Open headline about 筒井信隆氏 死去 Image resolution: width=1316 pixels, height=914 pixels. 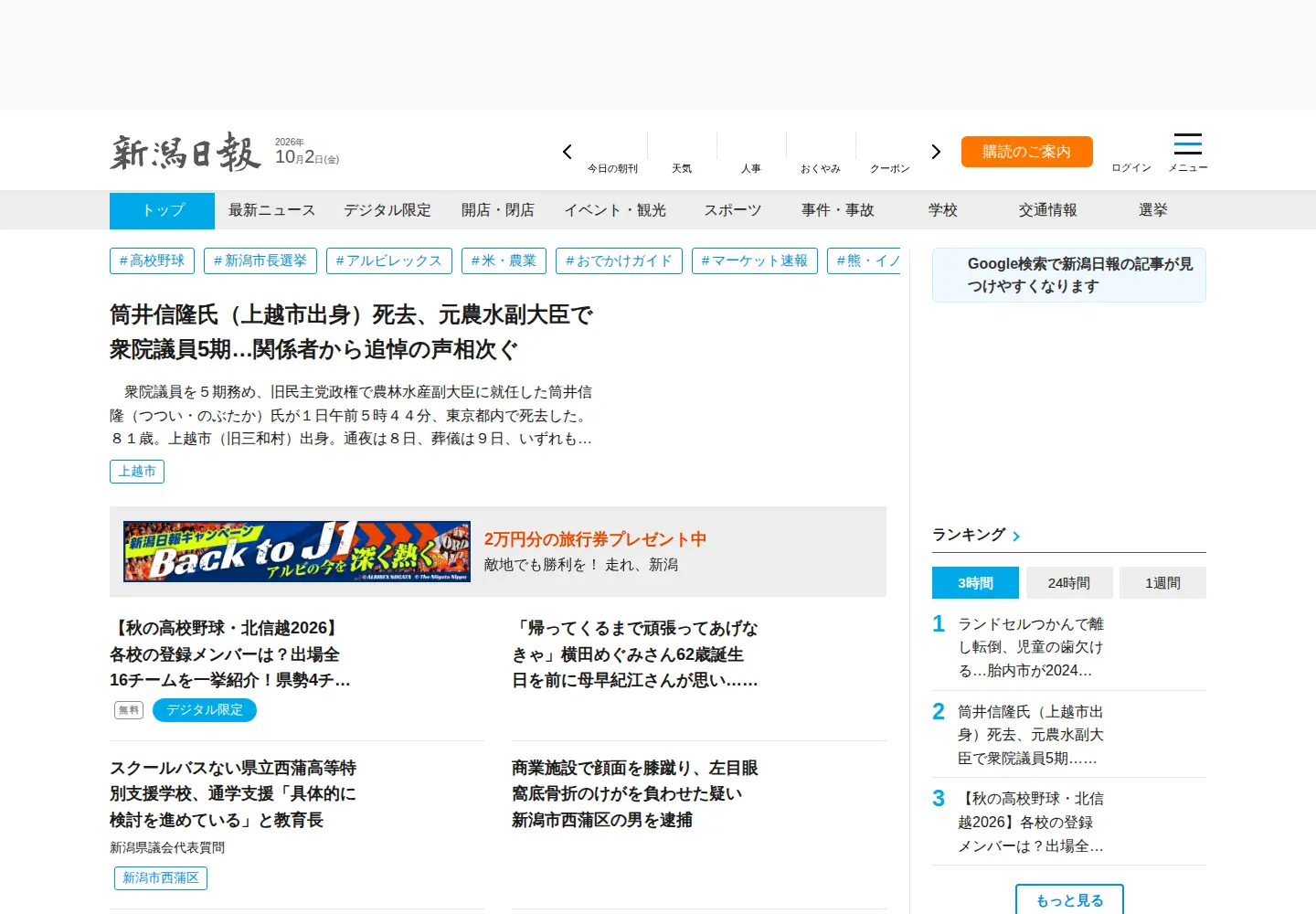[352, 332]
